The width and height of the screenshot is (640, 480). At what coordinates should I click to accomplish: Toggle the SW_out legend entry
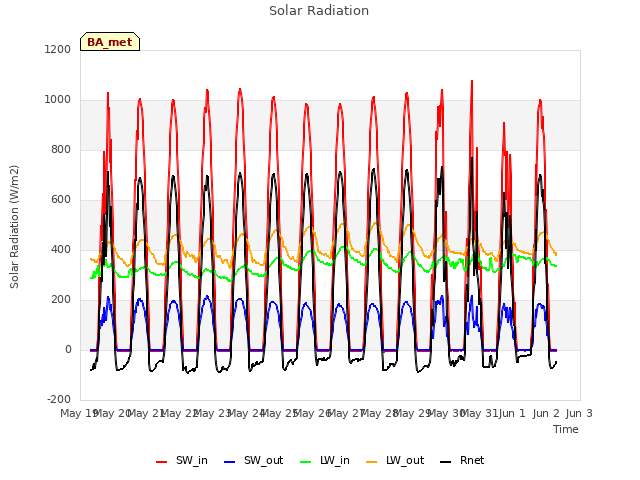pyautogui.click(x=253, y=460)
